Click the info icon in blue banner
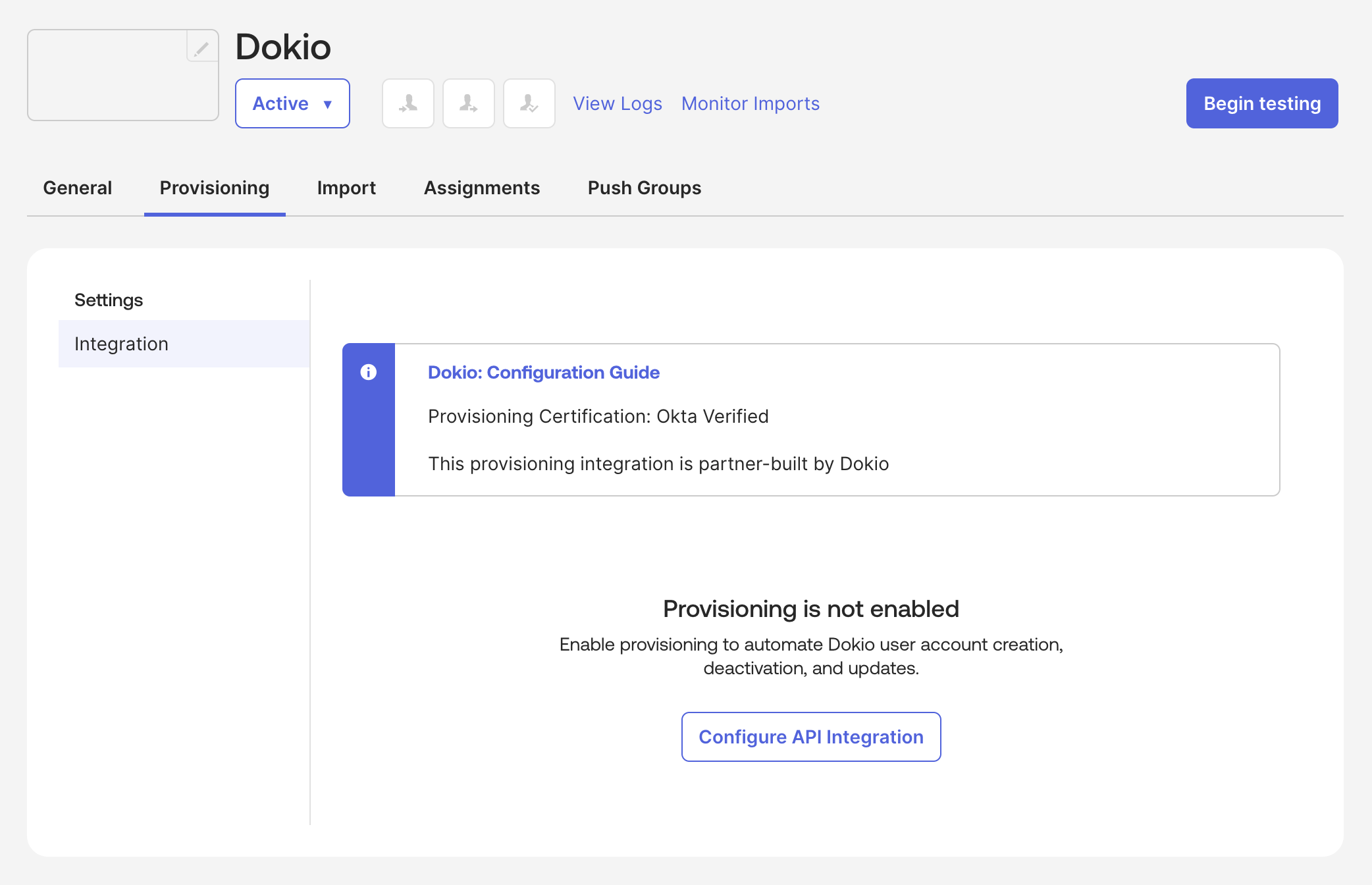This screenshot has height=885, width=1372. [x=369, y=373]
